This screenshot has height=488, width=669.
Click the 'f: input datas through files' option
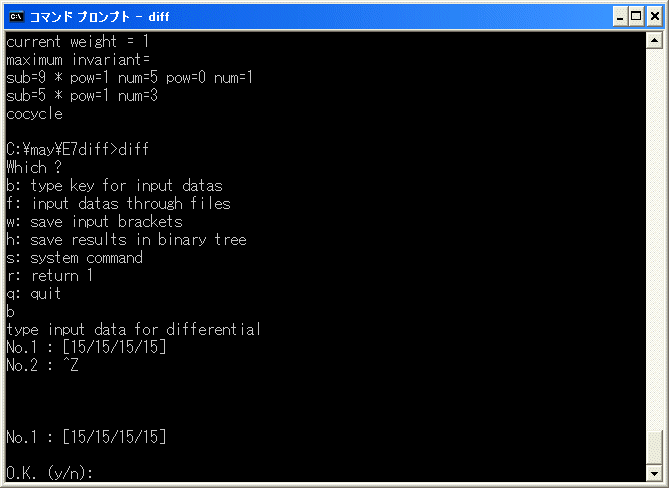click(119, 203)
